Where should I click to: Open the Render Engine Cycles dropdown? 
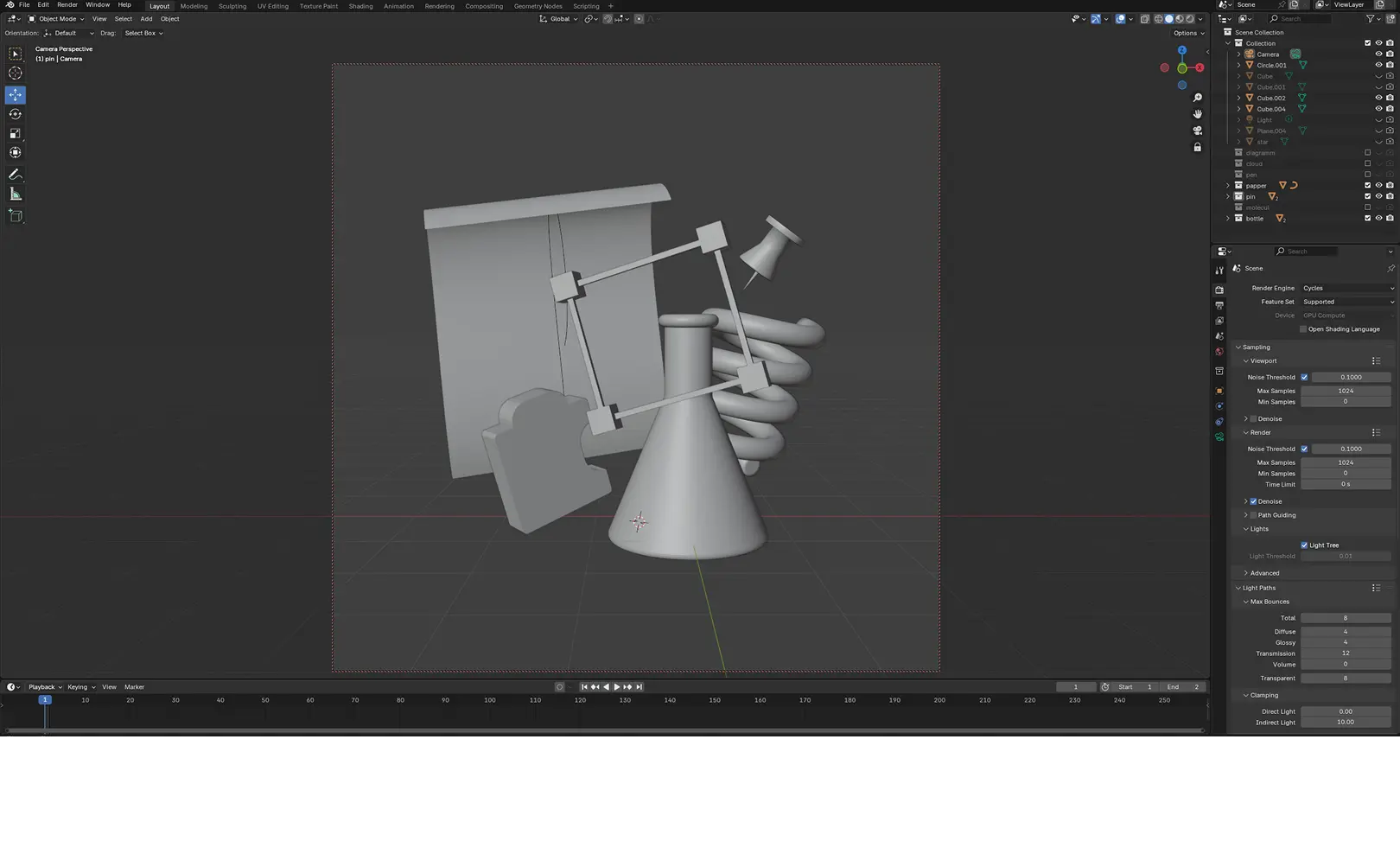pos(1347,288)
